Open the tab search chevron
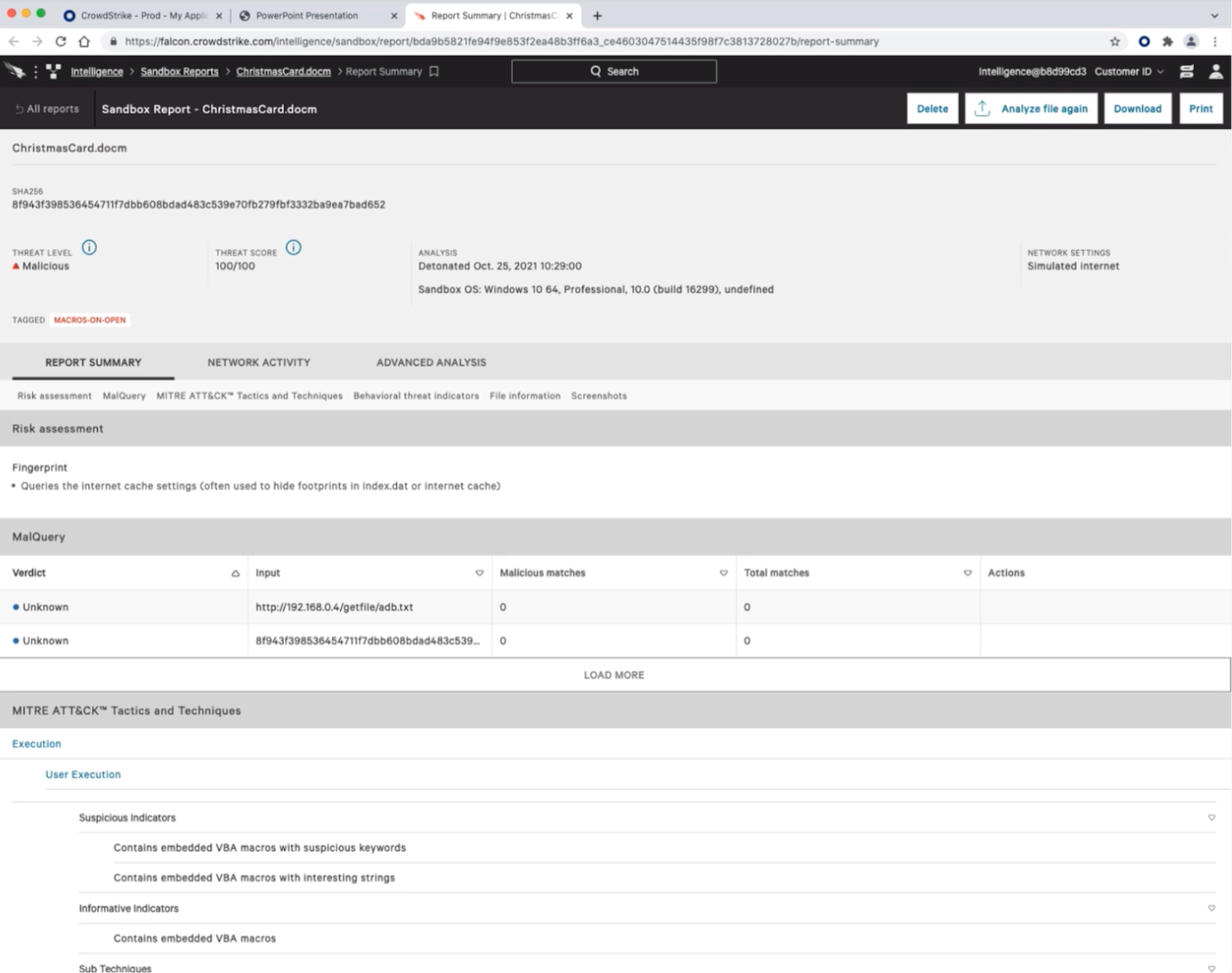 tap(1215, 16)
